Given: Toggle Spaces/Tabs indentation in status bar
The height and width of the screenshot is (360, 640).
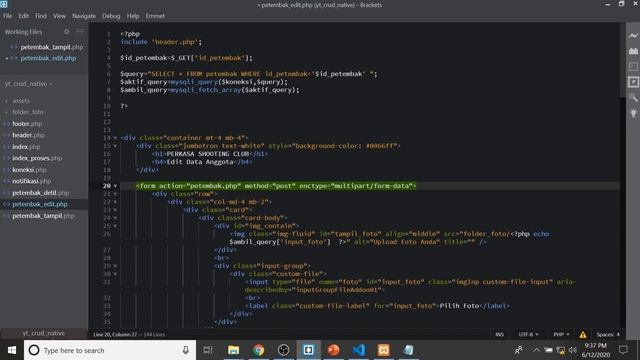Looking at the screenshot, I should tap(604, 334).
